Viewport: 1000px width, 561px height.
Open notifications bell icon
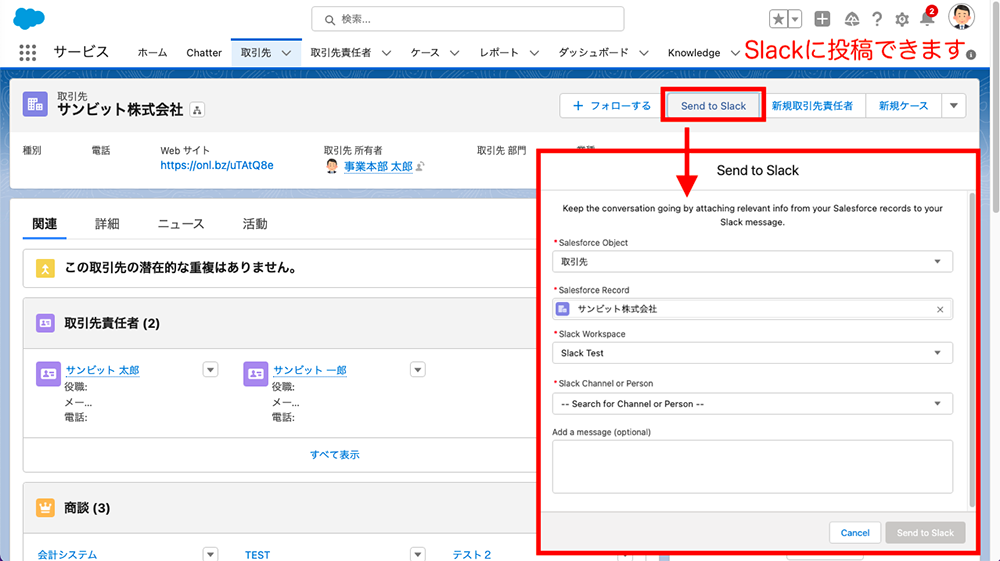[x=927, y=18]
